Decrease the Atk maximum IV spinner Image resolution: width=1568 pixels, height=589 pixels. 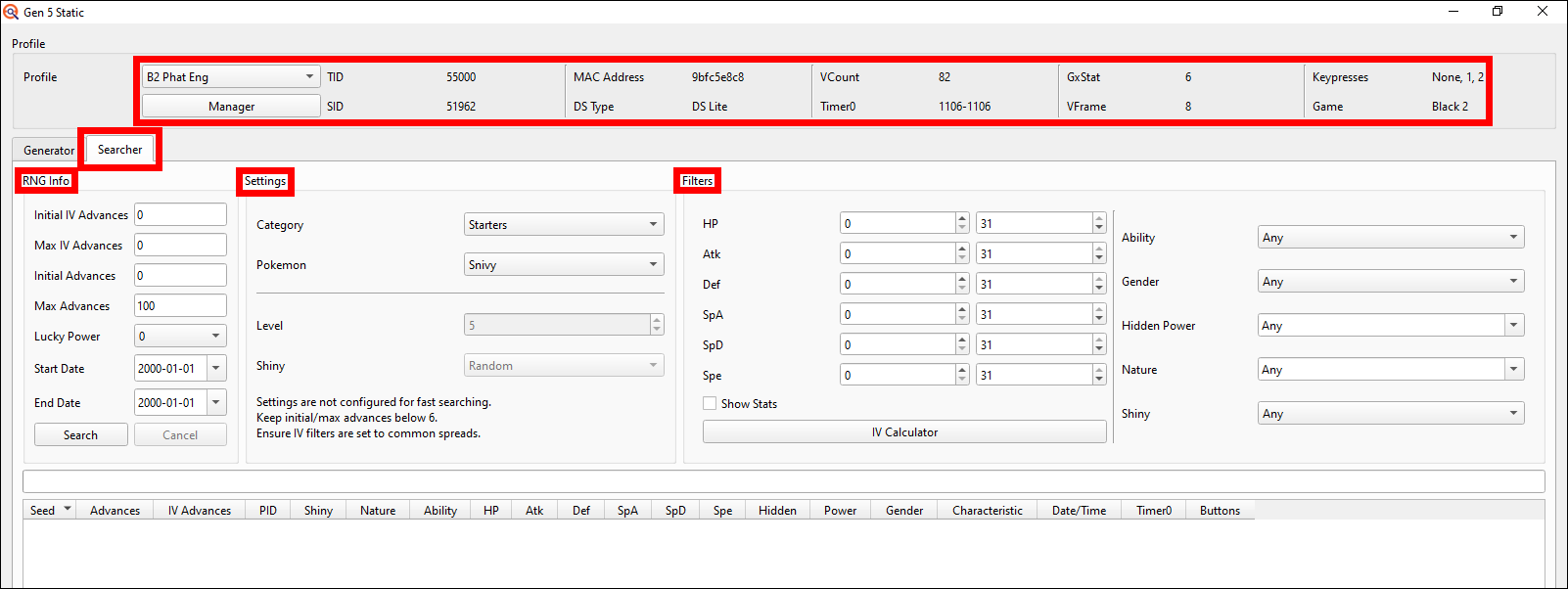(1099, 259)
